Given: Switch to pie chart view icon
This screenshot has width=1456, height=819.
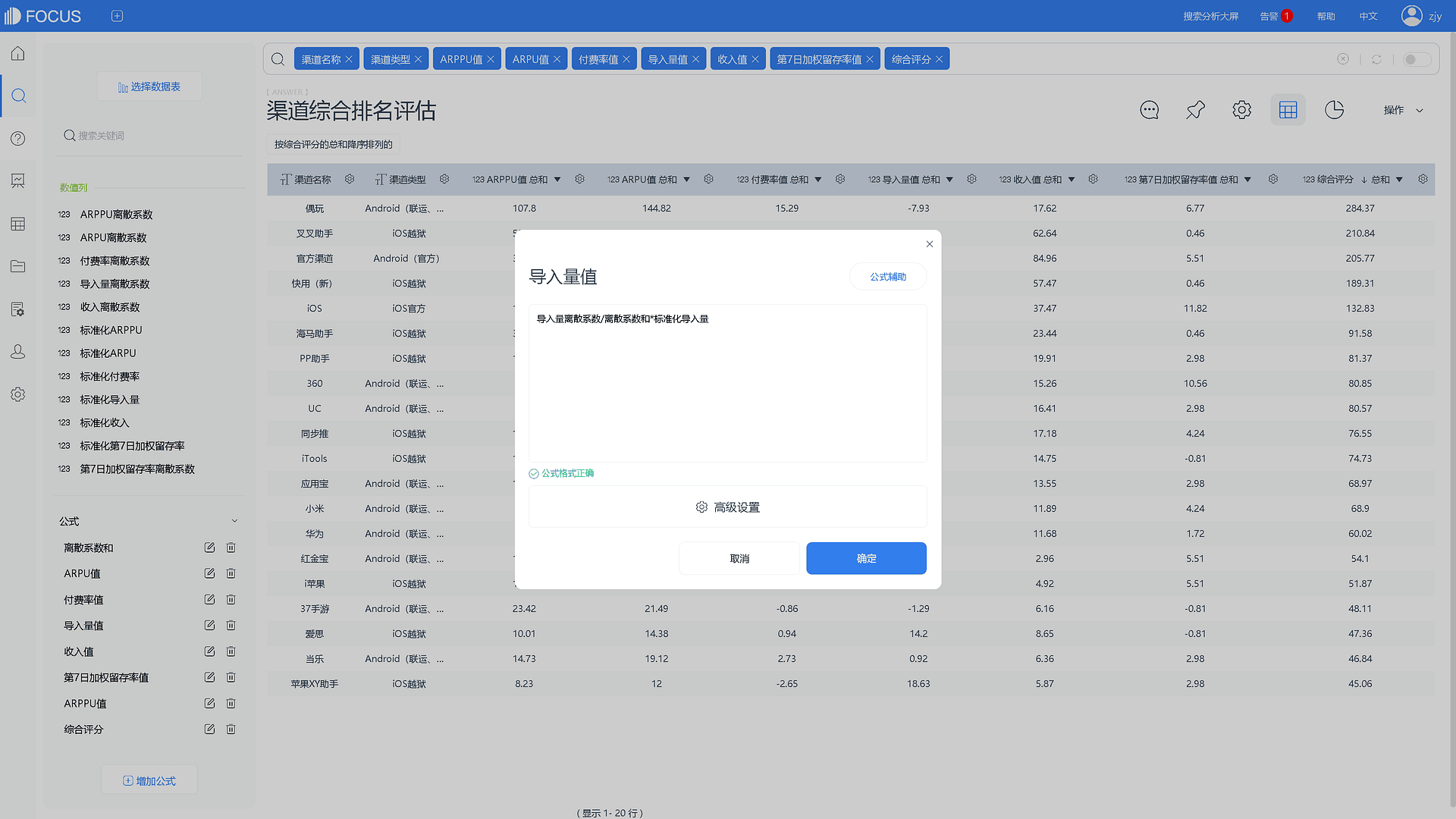Looking at the screenshot, I should 1335,110.
